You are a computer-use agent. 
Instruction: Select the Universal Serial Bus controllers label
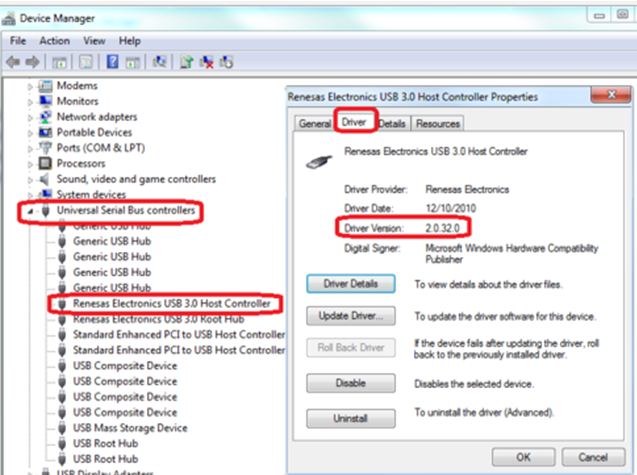click(126, 210)
